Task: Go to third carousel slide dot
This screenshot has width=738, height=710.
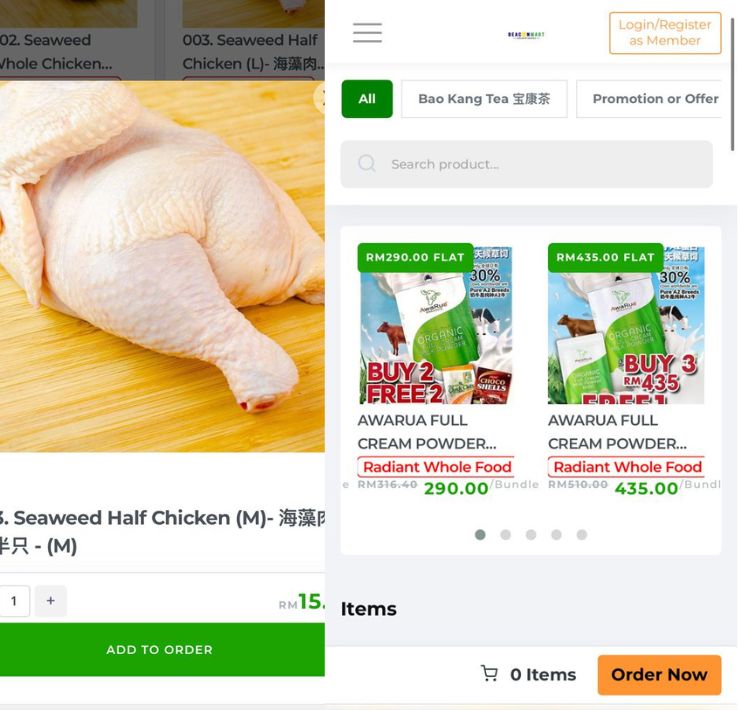Action: [531, 535]
